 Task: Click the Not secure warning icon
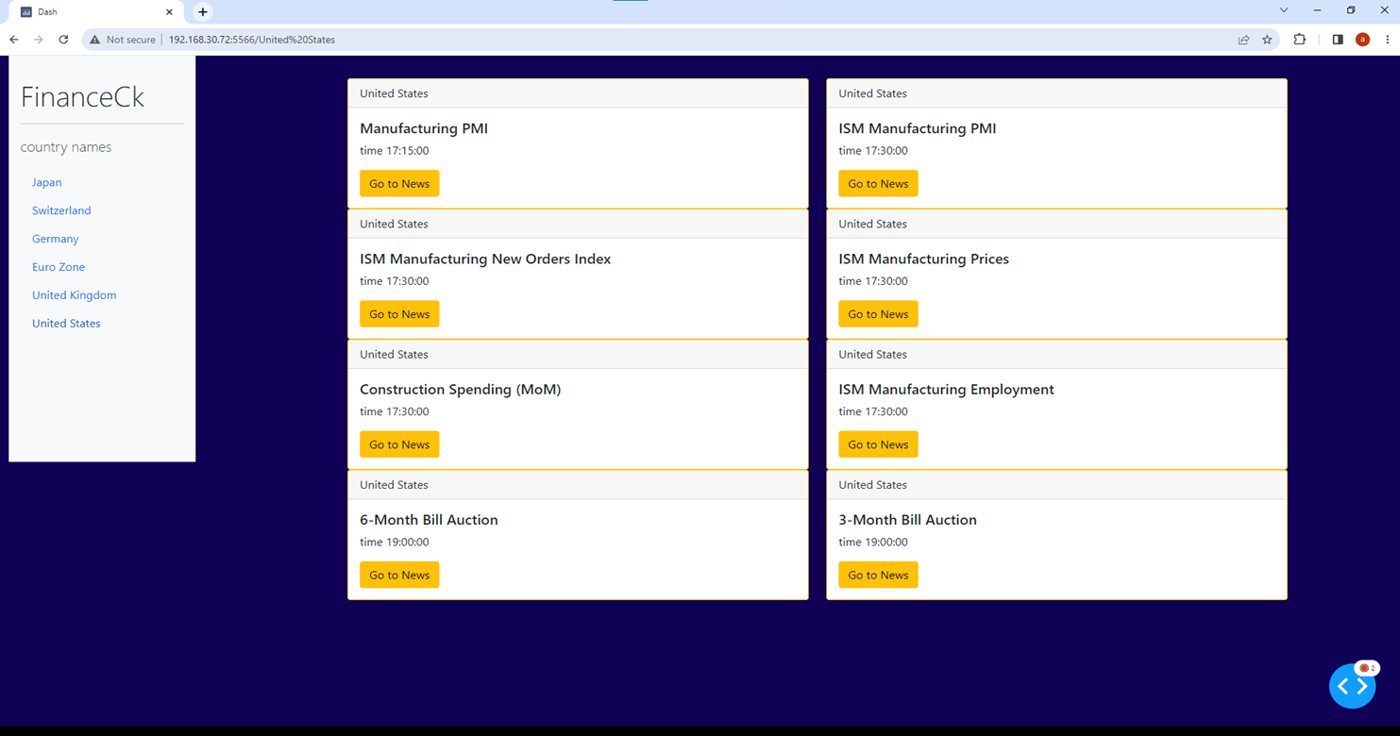click(95, 40)
